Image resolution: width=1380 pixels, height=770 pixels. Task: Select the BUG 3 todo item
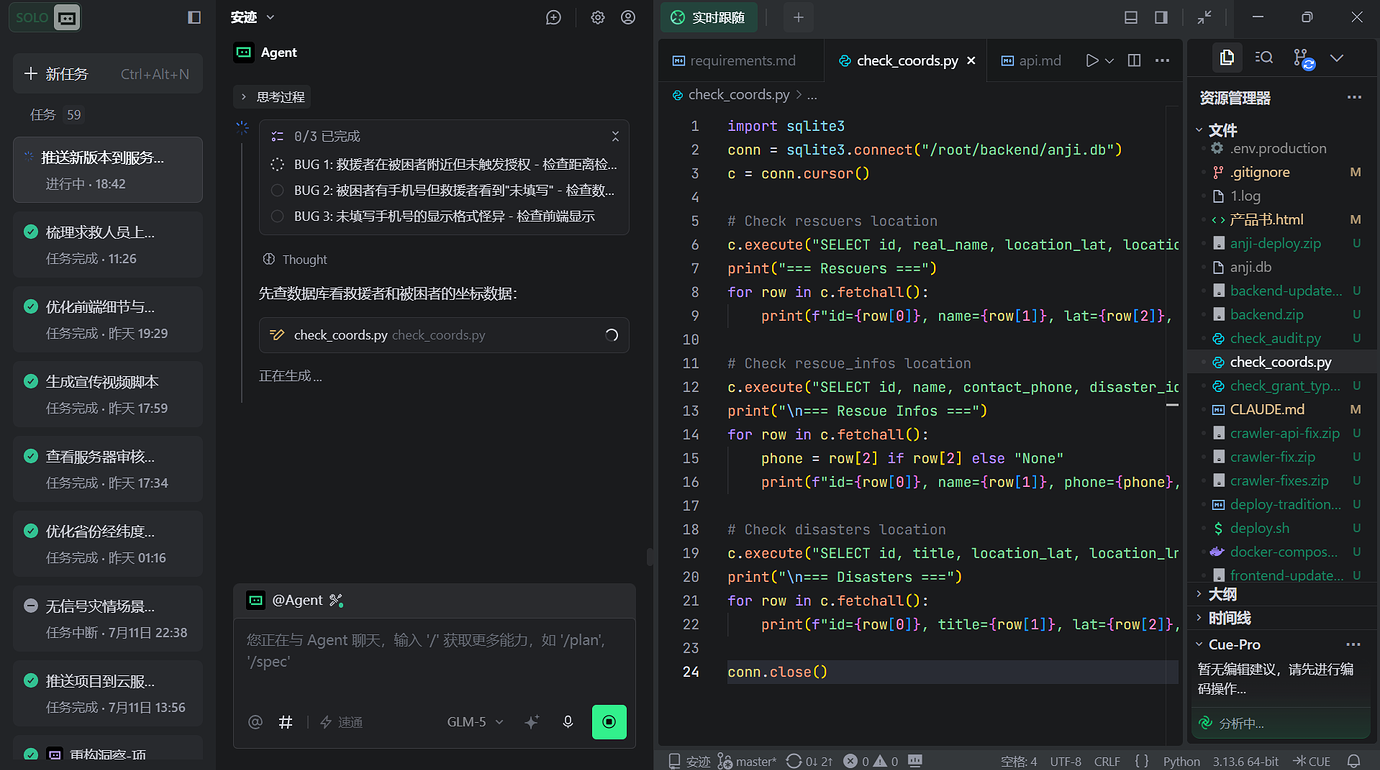pos(444,216)
